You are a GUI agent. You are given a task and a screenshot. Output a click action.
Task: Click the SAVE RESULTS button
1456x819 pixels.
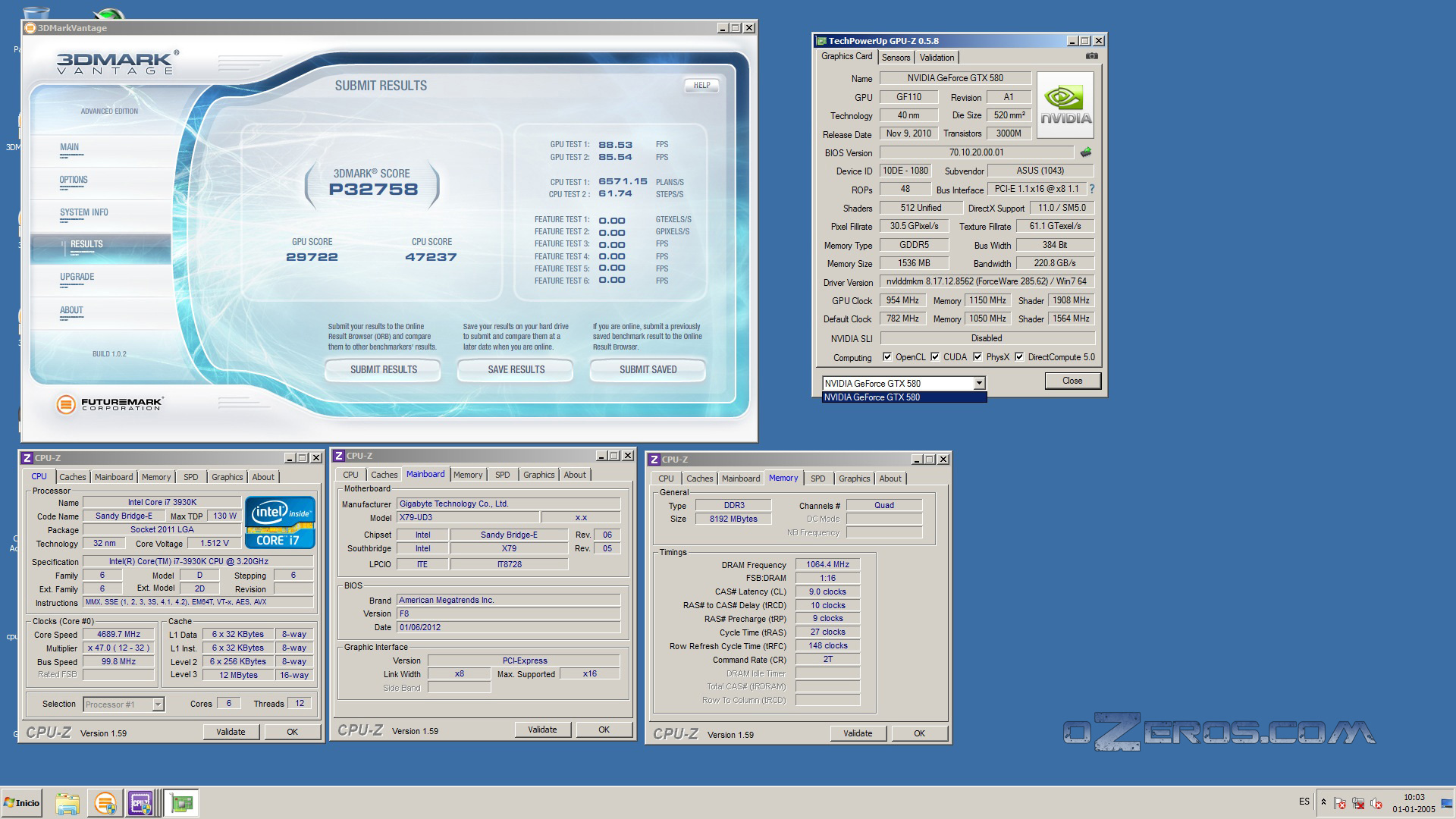pyautogui.click(x=516, y=369)
